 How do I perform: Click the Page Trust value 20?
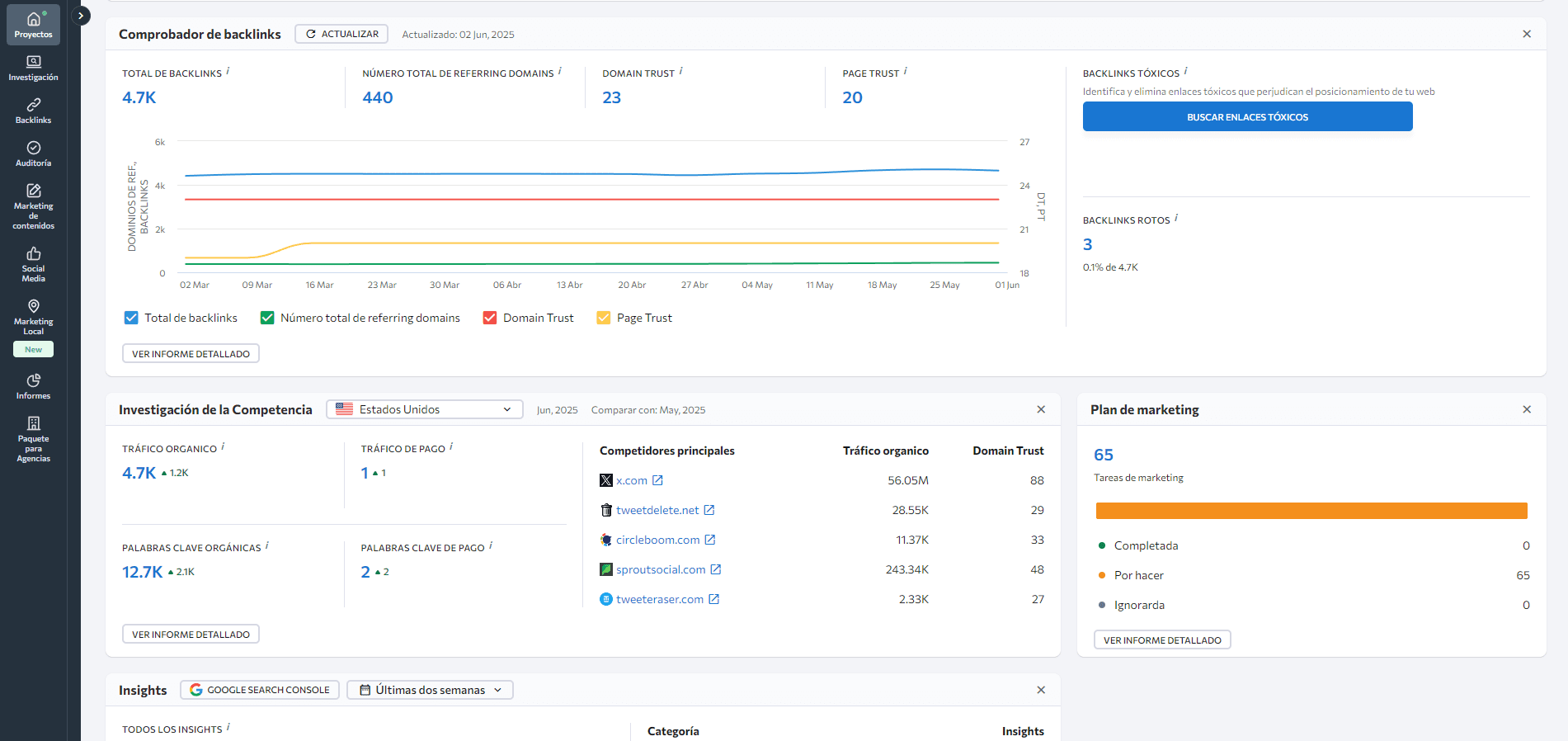(x=852, y=97)
